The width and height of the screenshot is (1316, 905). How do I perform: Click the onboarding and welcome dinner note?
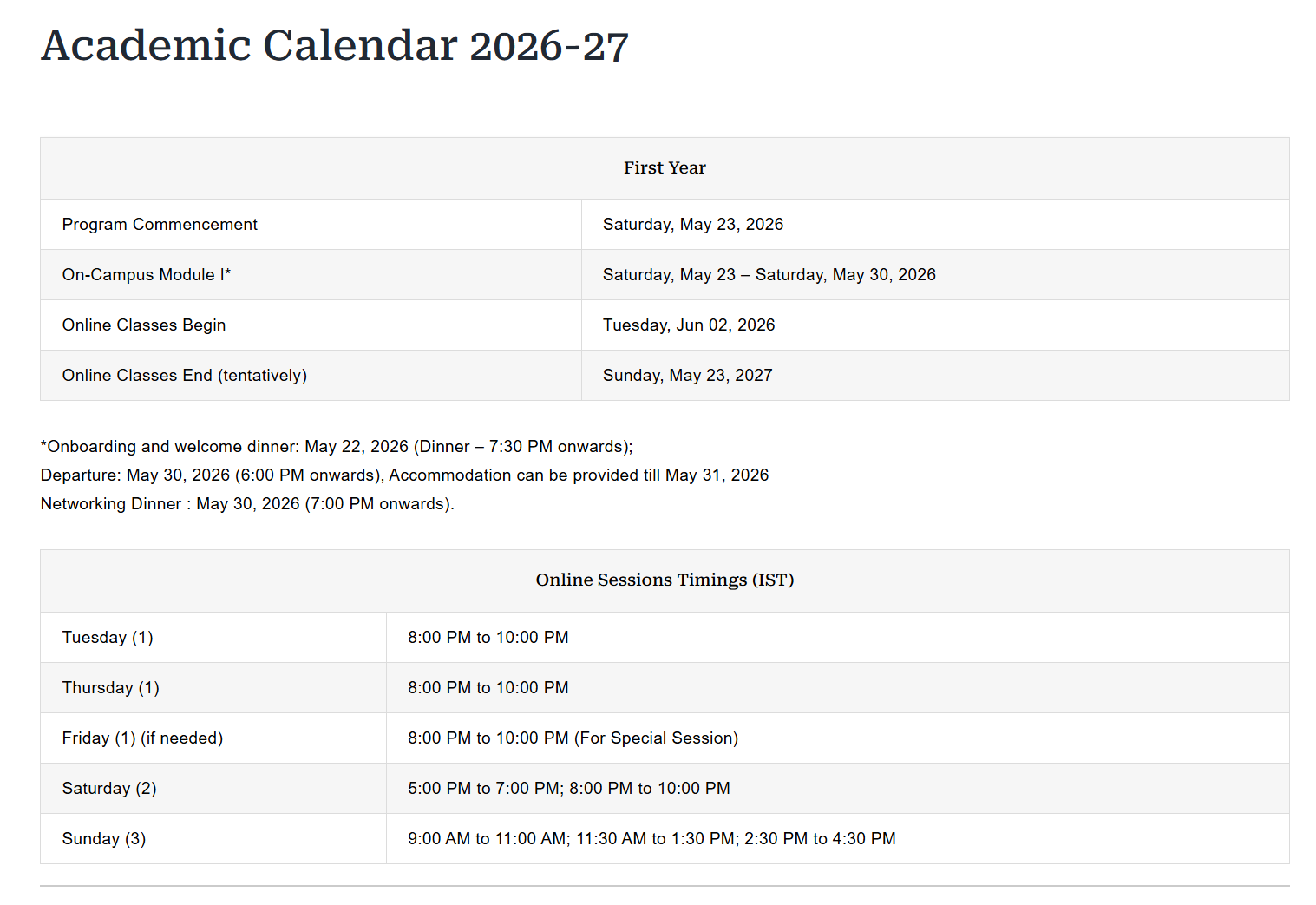337,447
